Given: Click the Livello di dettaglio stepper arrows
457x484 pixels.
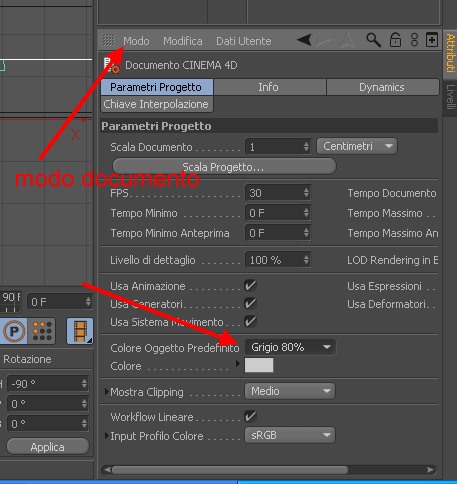Looking at the screenshot, I should pos(306,260).
